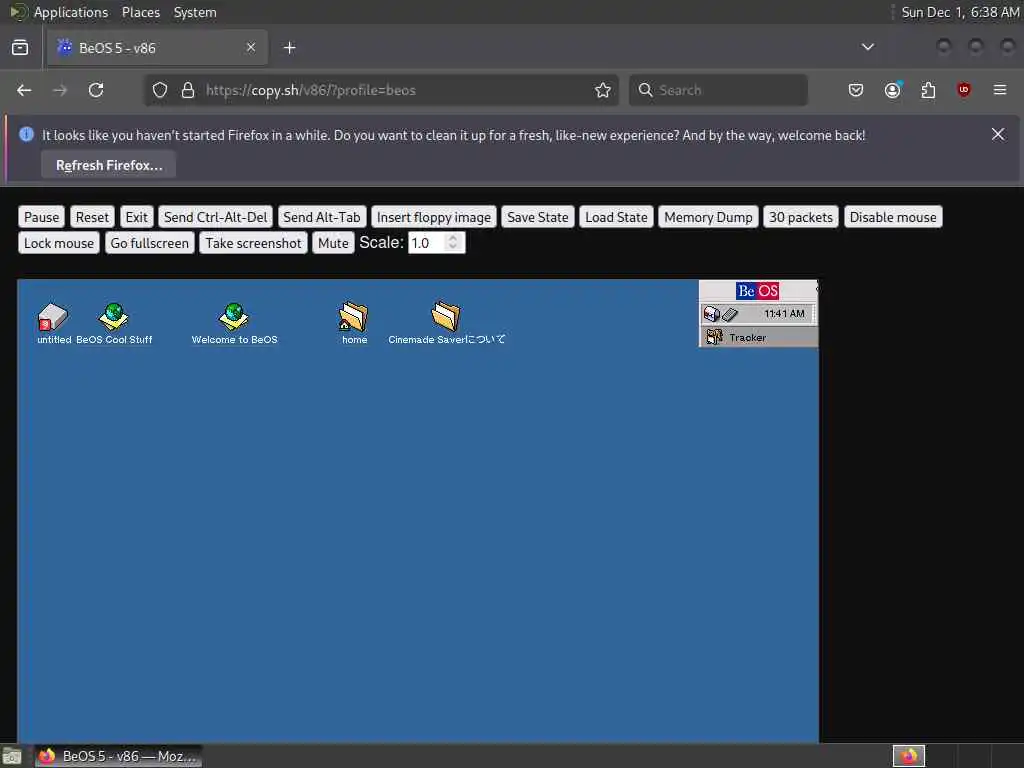Open the Places menu in top panel
1024x768 pixels.
coord(141,12)
